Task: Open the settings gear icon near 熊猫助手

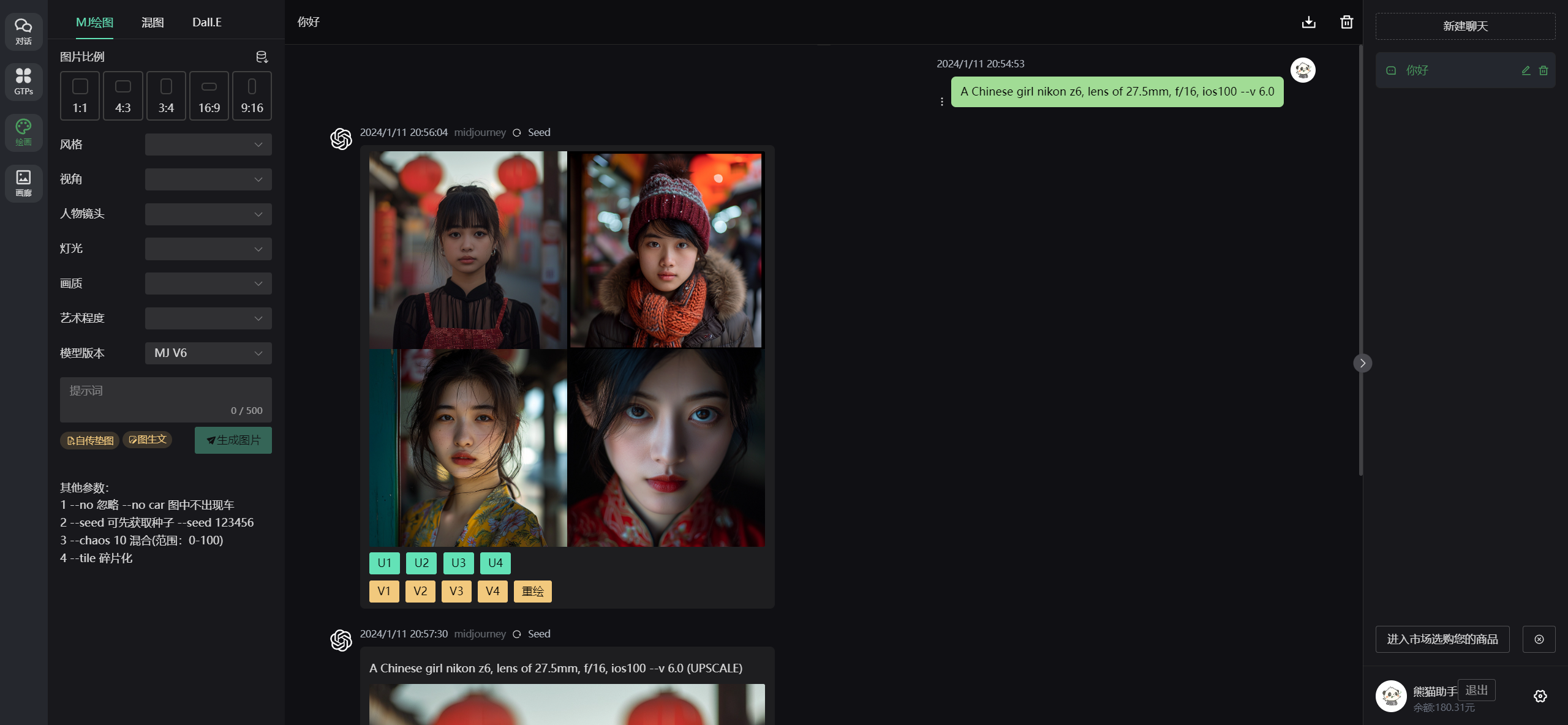Action: 1540,696
